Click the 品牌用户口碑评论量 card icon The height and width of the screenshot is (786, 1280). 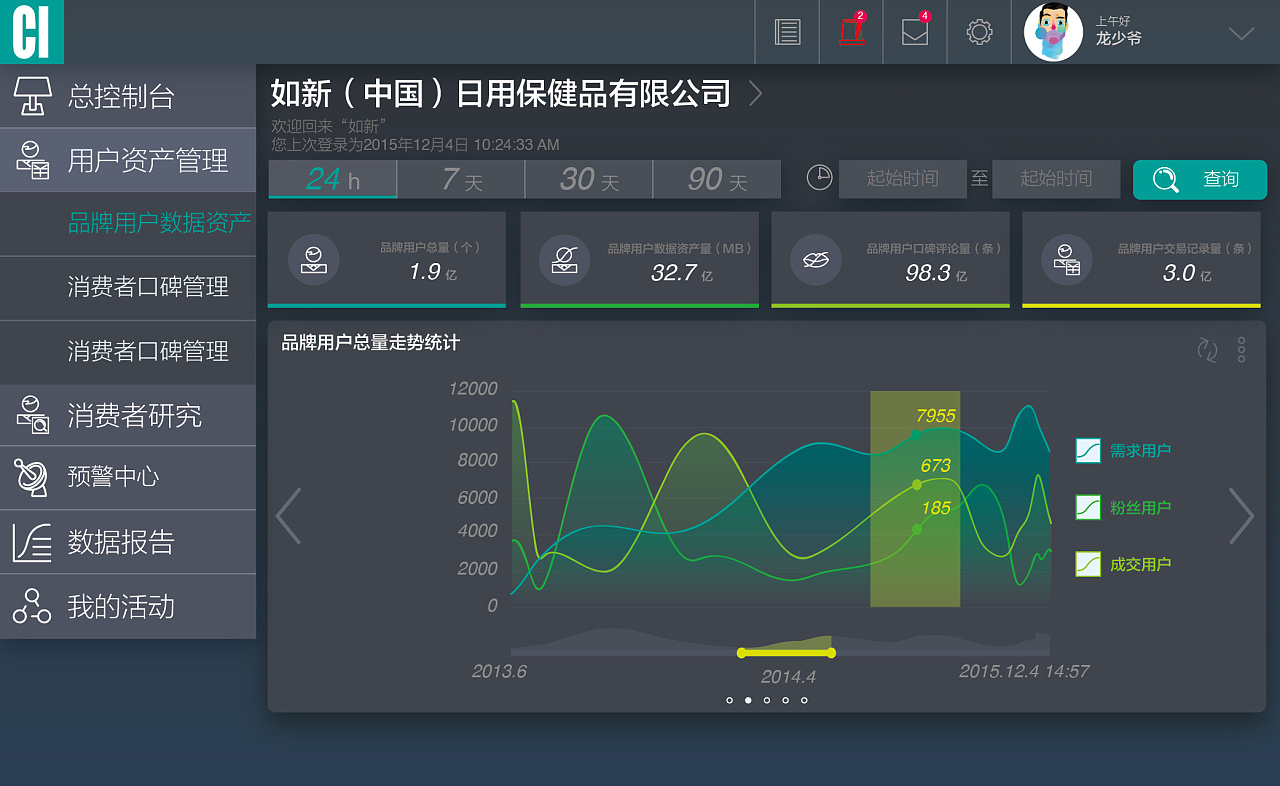coord(816,260)
